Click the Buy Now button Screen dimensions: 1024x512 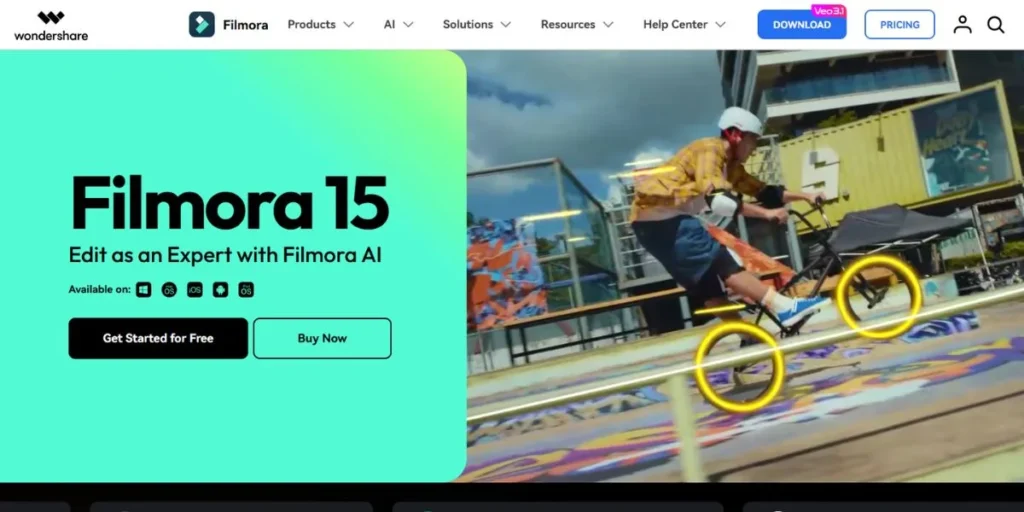coord(322,338)
